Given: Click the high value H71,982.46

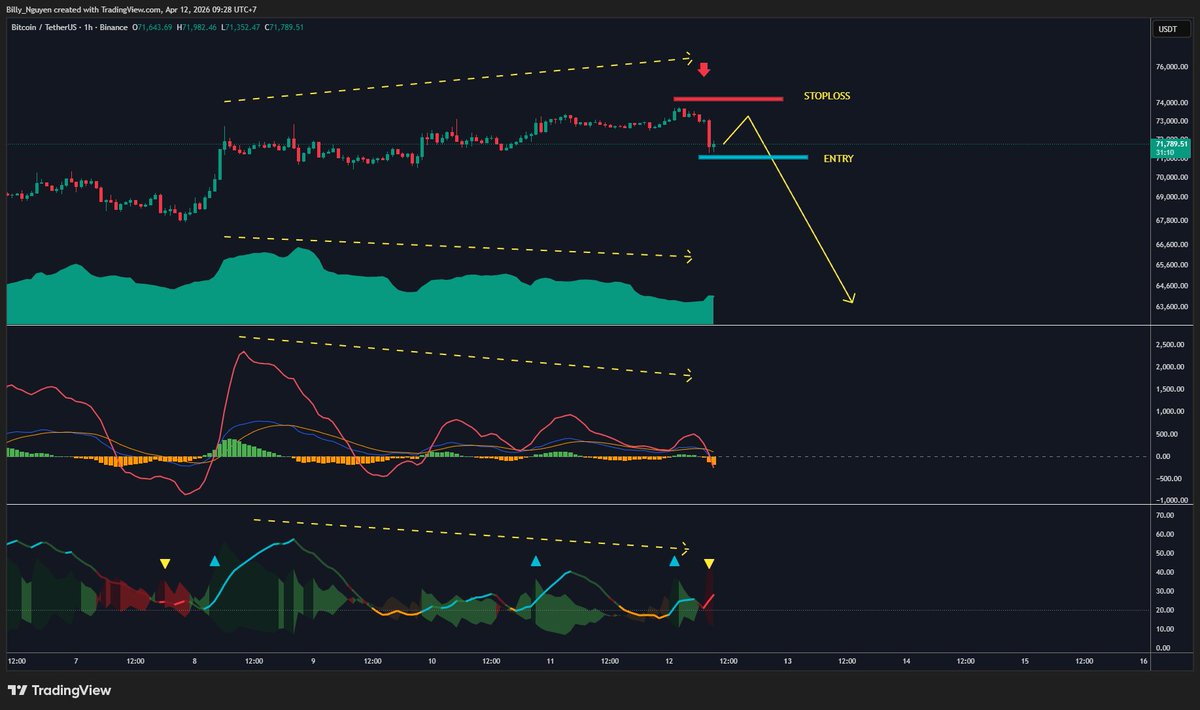Looking at the screenshot, I should (197, 28).
